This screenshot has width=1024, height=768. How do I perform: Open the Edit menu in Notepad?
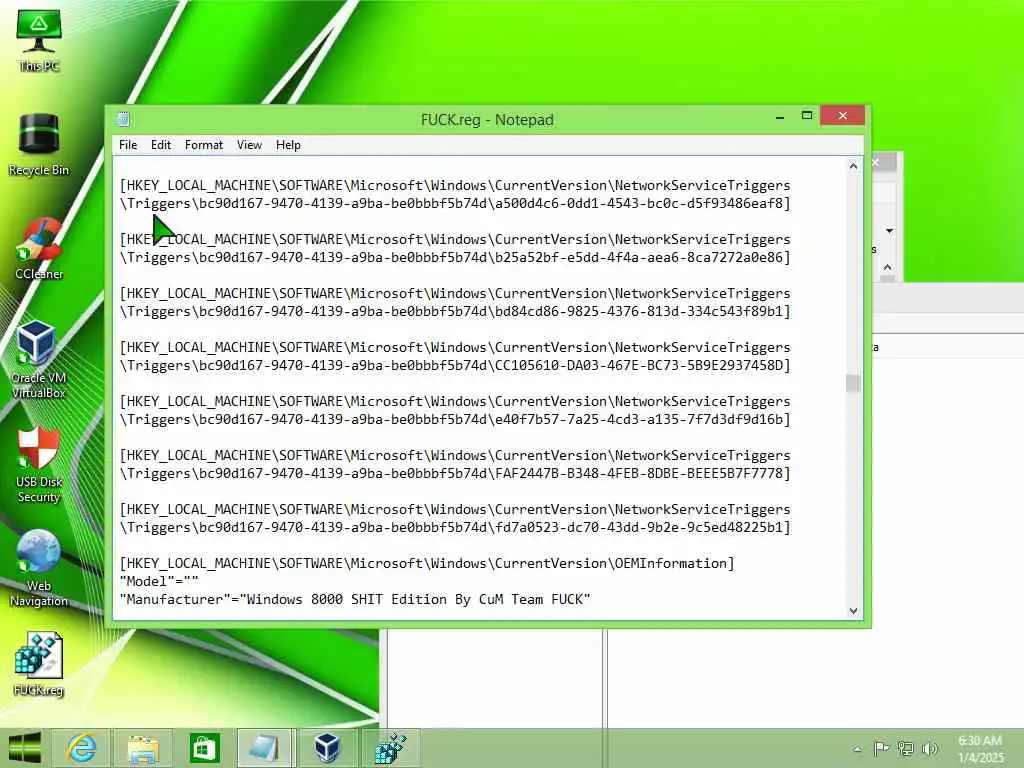(x=161, y=145)
